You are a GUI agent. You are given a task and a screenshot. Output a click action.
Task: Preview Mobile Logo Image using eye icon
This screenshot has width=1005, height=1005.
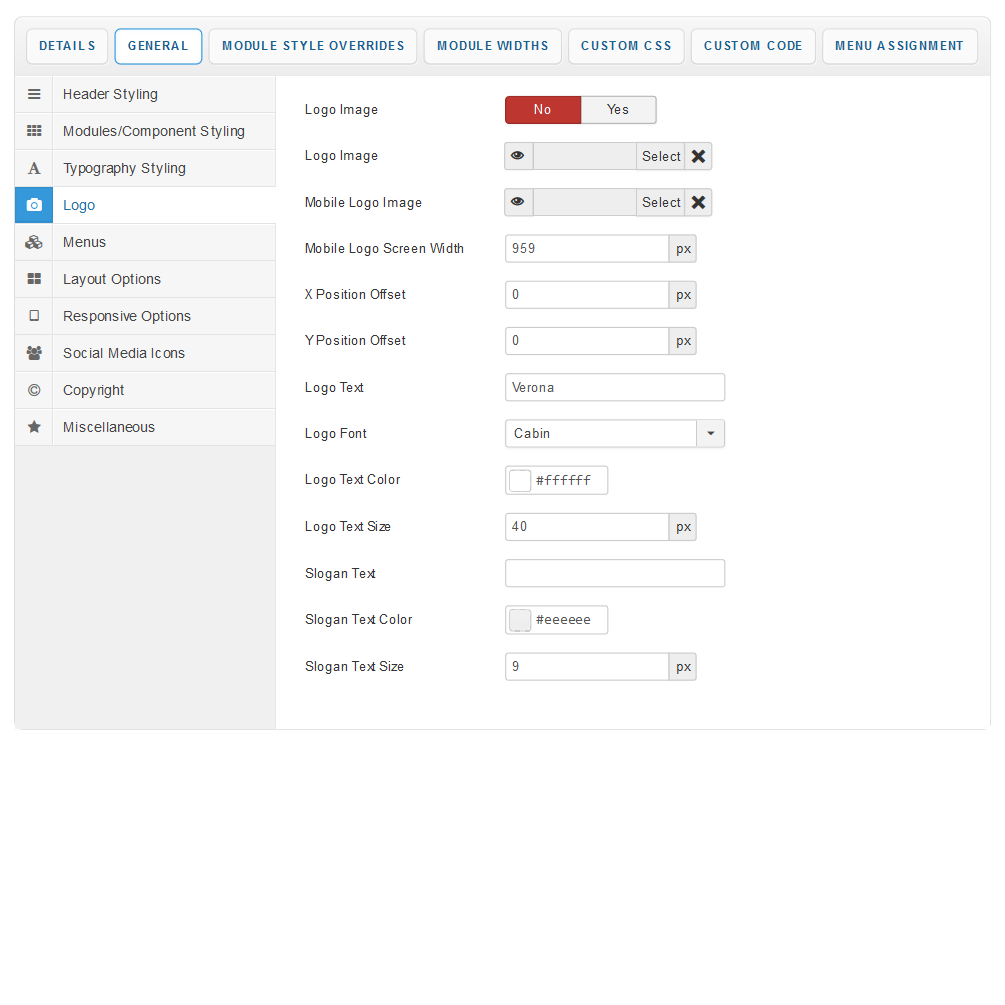click(518, 203)
